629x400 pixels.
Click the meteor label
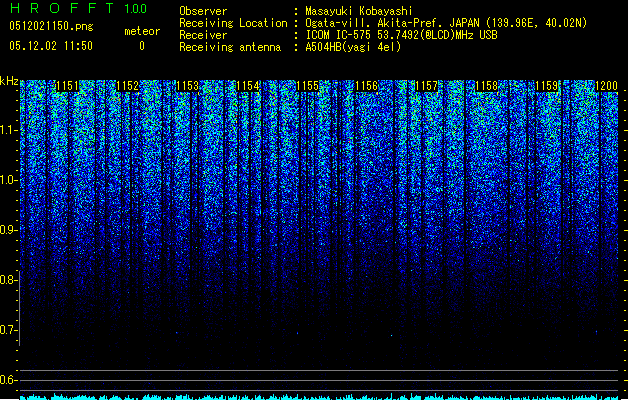coord(142,31)
